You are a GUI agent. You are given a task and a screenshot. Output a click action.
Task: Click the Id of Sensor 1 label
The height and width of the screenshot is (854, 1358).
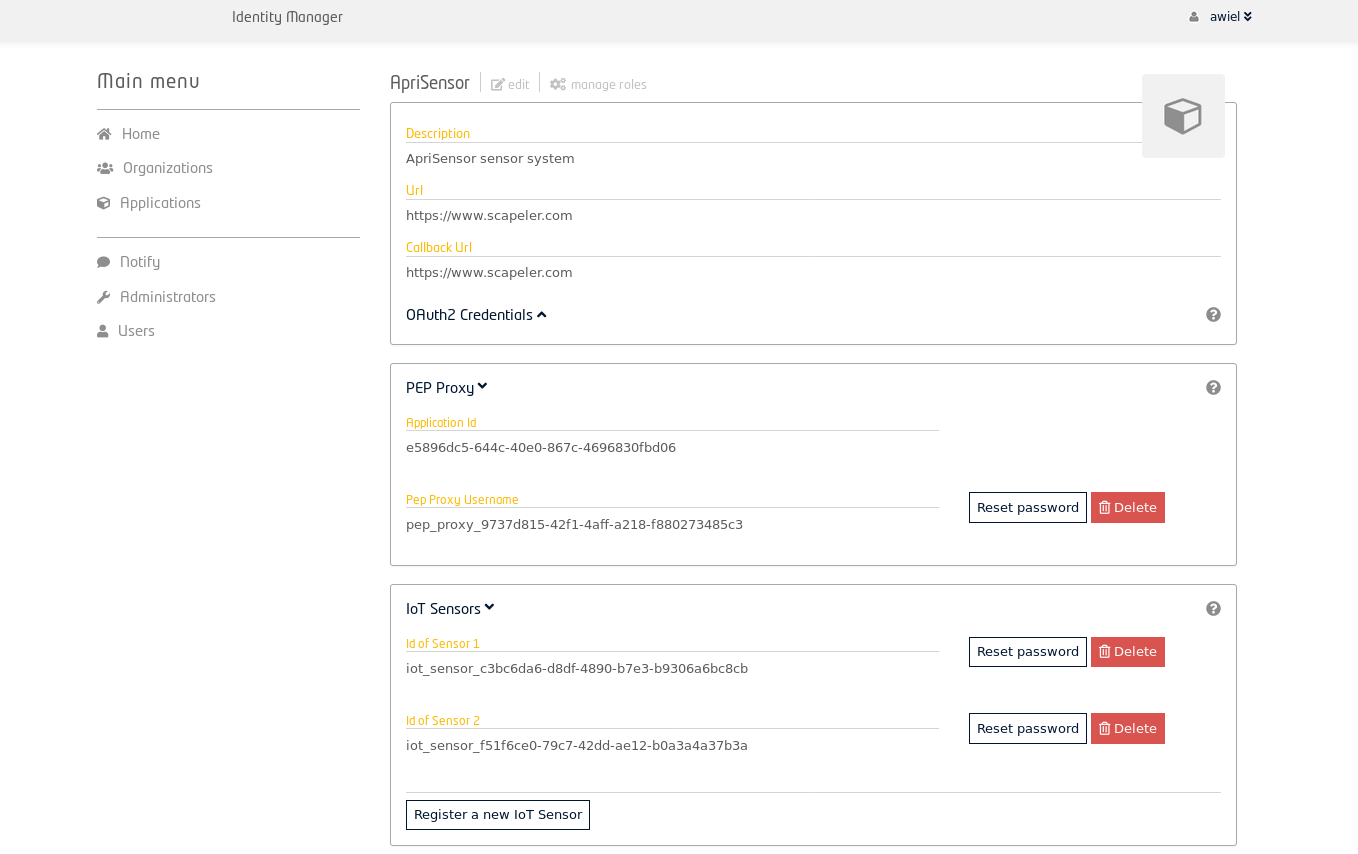click(443, 644)
